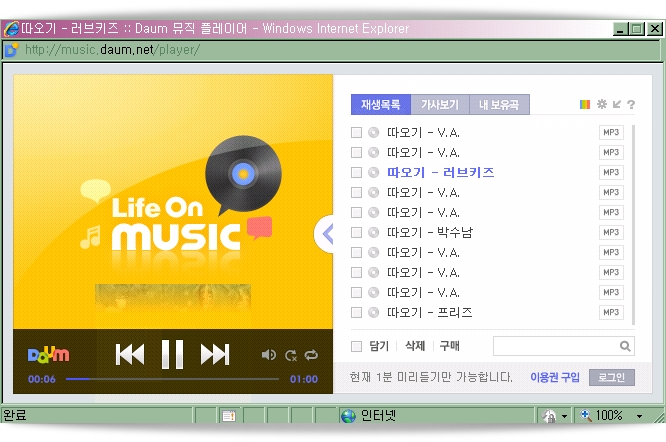Click the play circle for 따오기 - 러브키즈
This screenshot has height=442, width=666.
click(373, 172)
